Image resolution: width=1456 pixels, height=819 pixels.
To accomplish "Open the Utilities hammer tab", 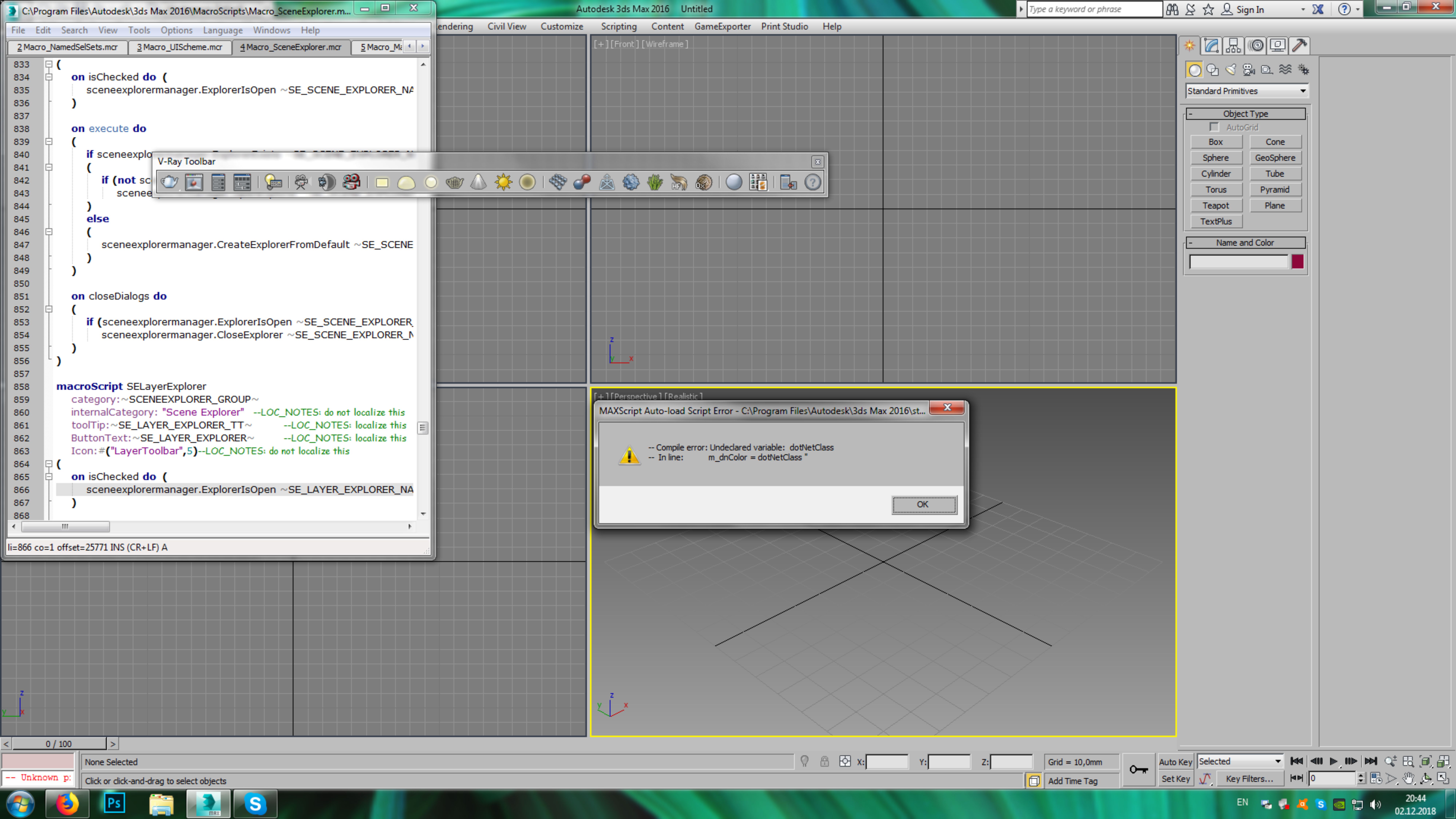I will point(1299,45).
